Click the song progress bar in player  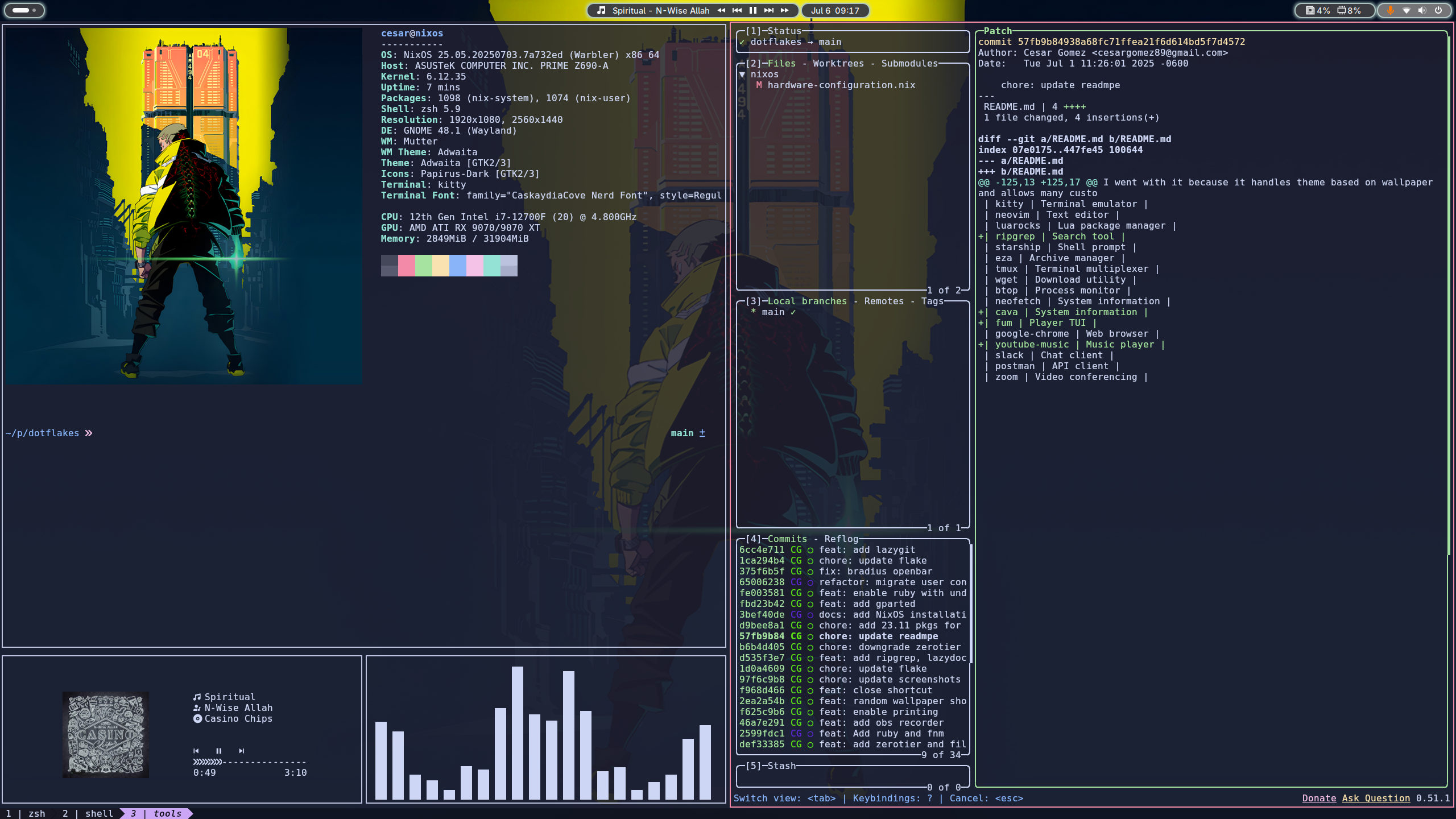pyautogui.click(x=250, y=762)
